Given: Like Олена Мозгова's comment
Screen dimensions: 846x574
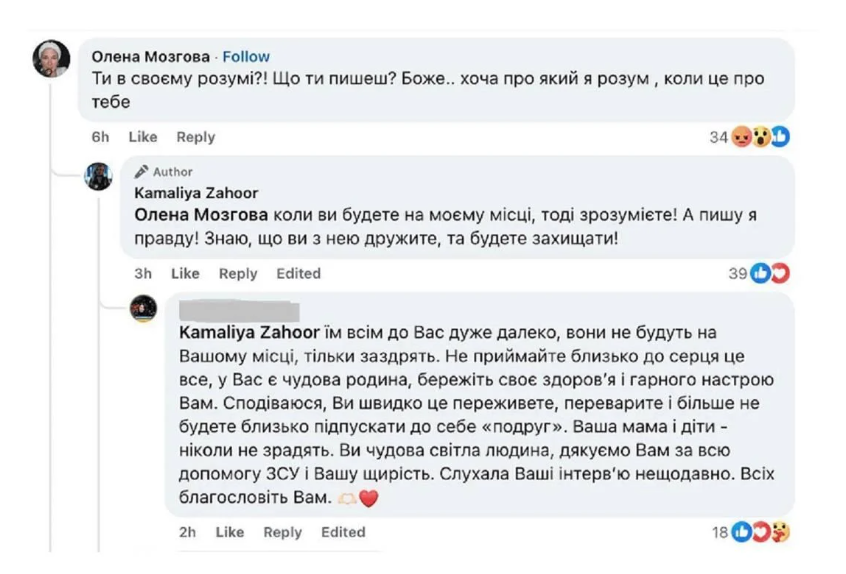Looking at the screenshot, I should coord(143,137).
